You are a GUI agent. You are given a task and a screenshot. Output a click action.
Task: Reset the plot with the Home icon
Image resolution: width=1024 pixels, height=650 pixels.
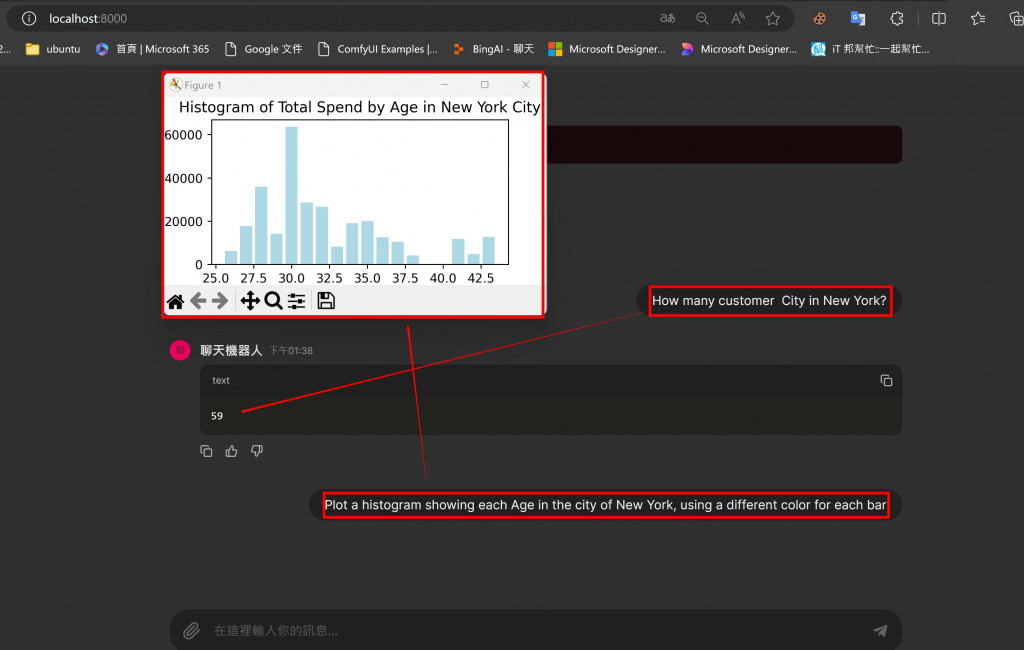tap(175, 301)
